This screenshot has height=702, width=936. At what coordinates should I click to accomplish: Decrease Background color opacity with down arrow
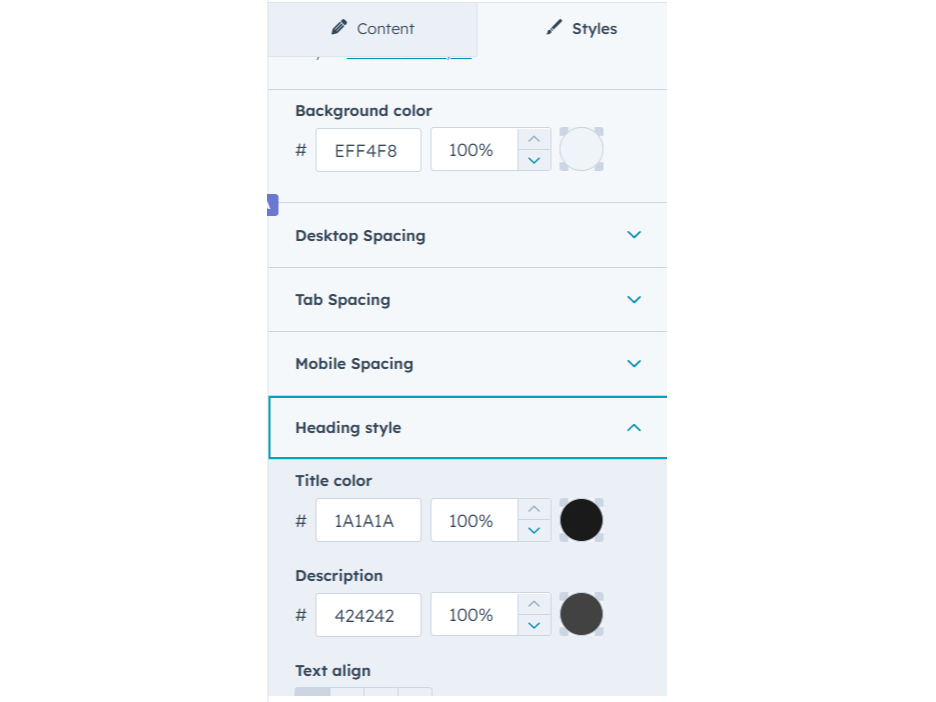(x=534, y=160)
